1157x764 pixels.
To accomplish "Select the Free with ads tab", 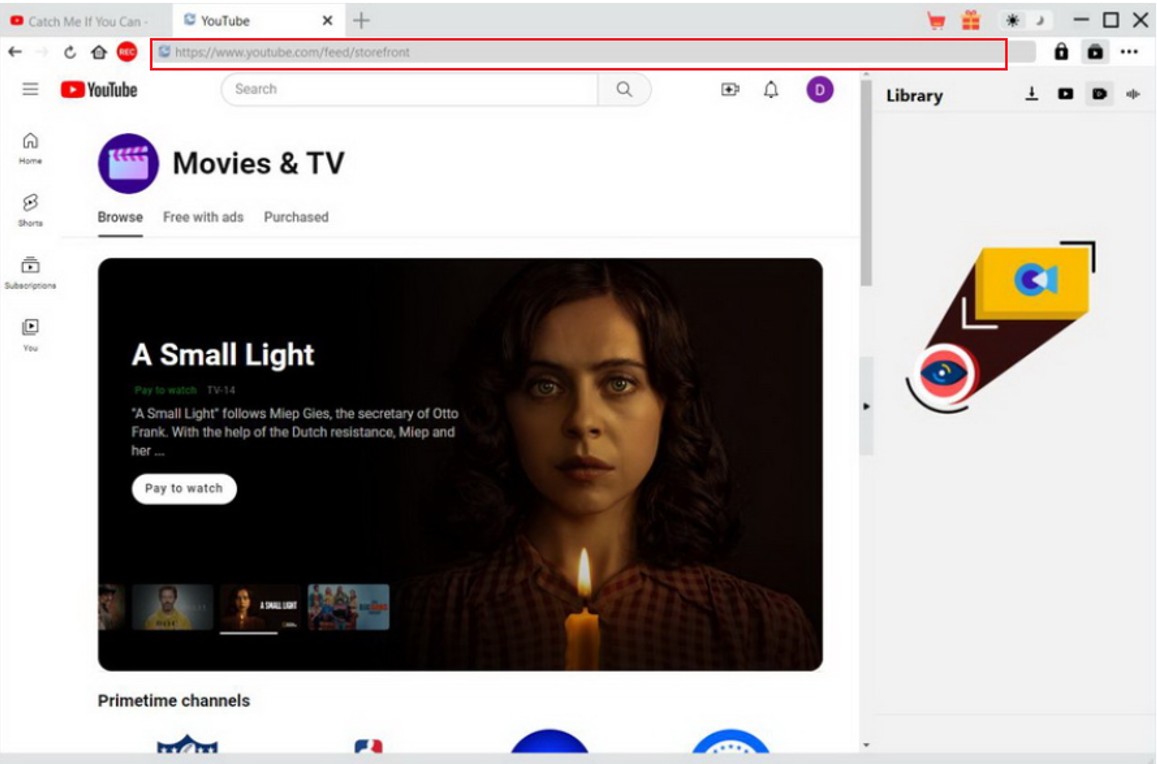I will 204,217.
